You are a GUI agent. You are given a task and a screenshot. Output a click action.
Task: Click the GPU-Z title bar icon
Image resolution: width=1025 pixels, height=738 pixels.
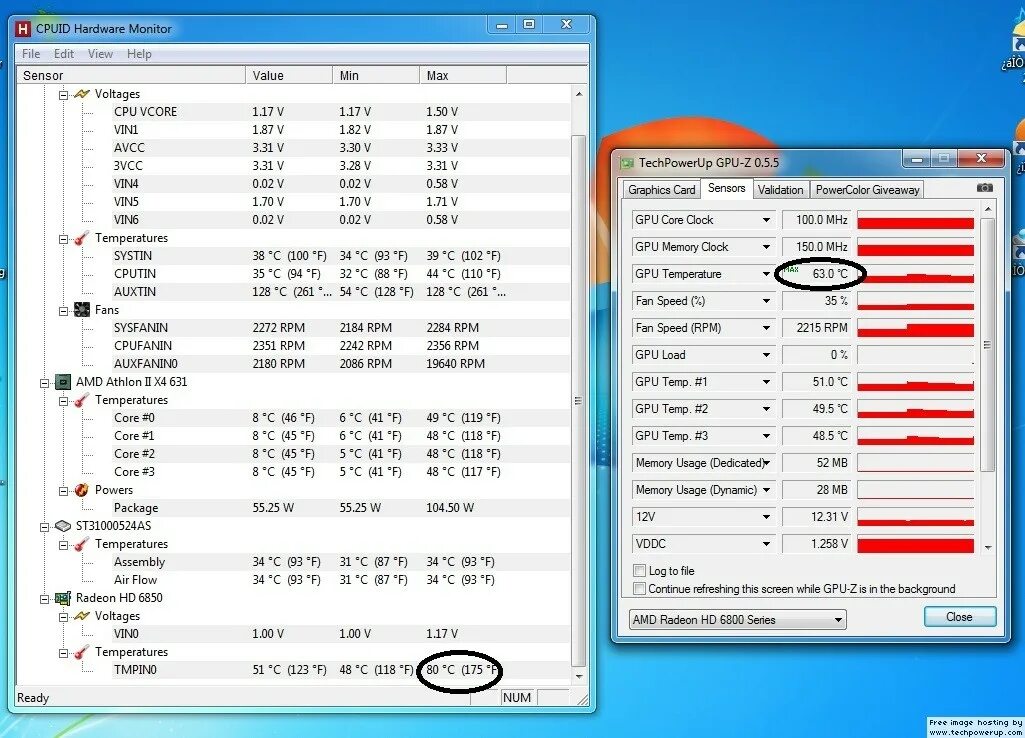tap(627, 163)
